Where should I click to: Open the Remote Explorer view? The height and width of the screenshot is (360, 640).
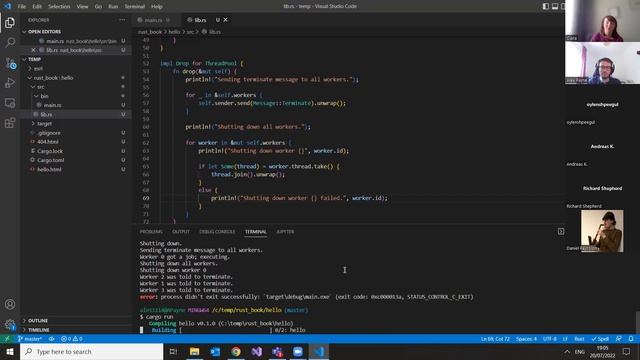pos(10,103)
